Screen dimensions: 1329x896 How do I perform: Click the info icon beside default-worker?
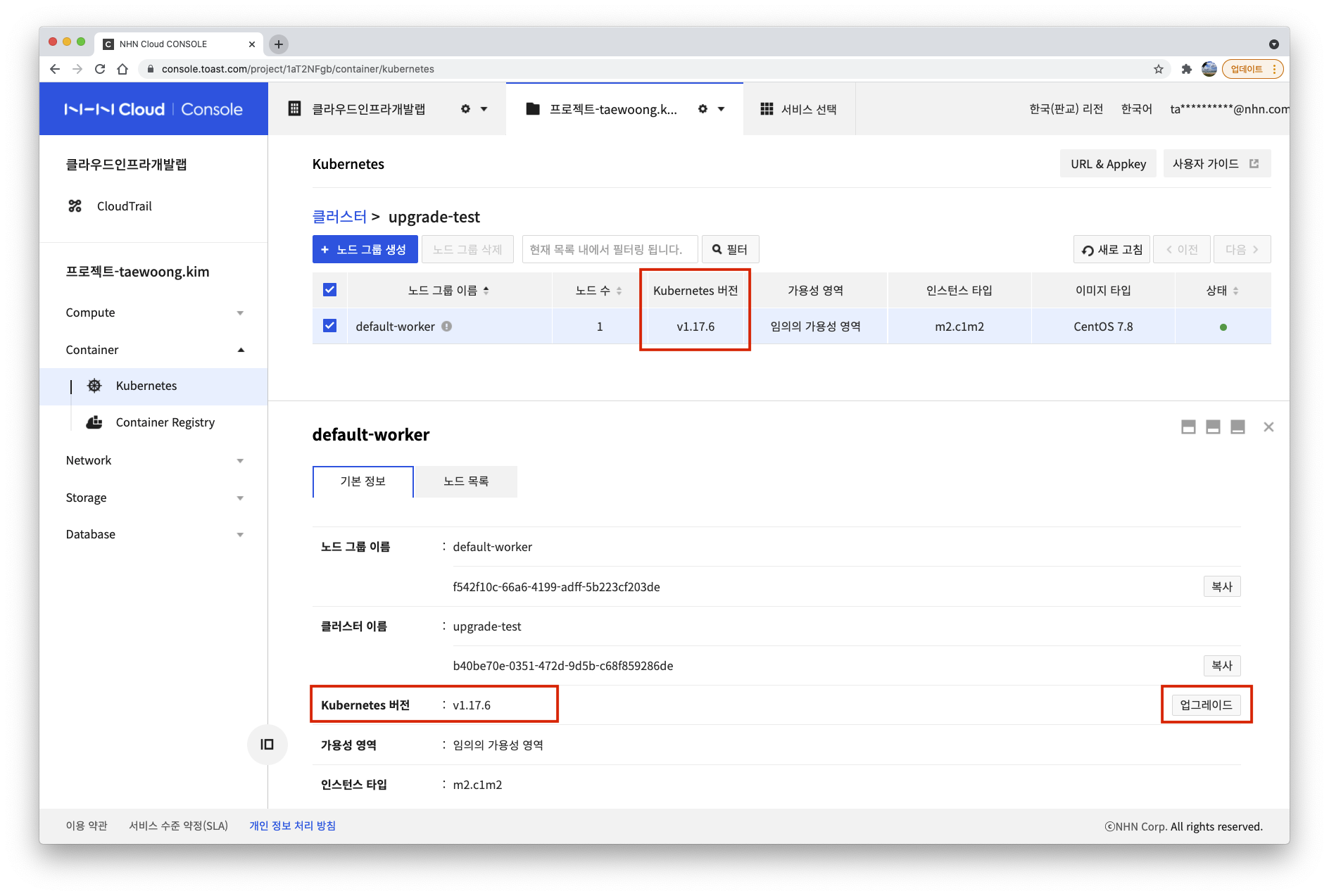447,327
